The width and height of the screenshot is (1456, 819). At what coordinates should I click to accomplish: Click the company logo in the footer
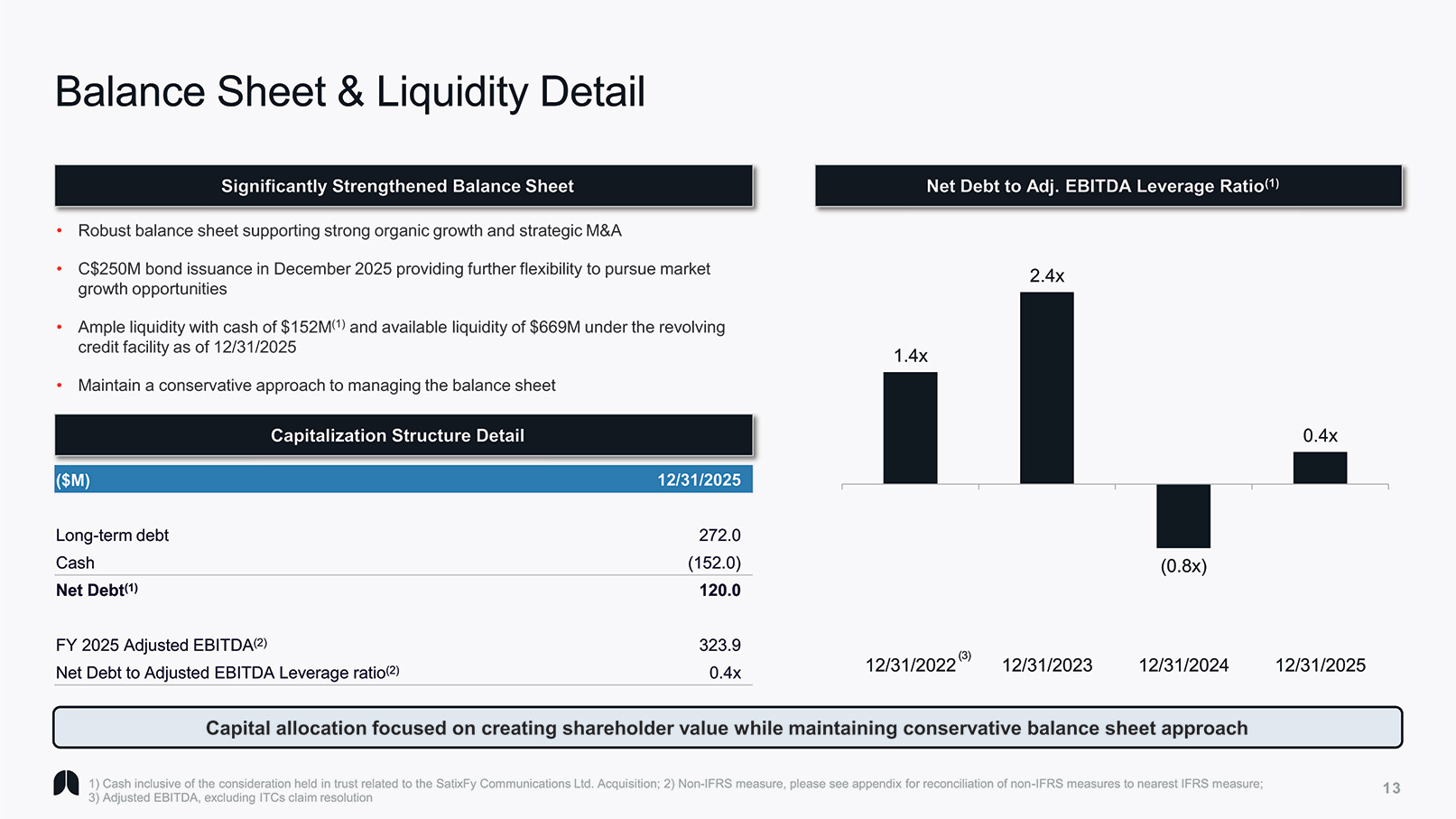click(66, 783)
